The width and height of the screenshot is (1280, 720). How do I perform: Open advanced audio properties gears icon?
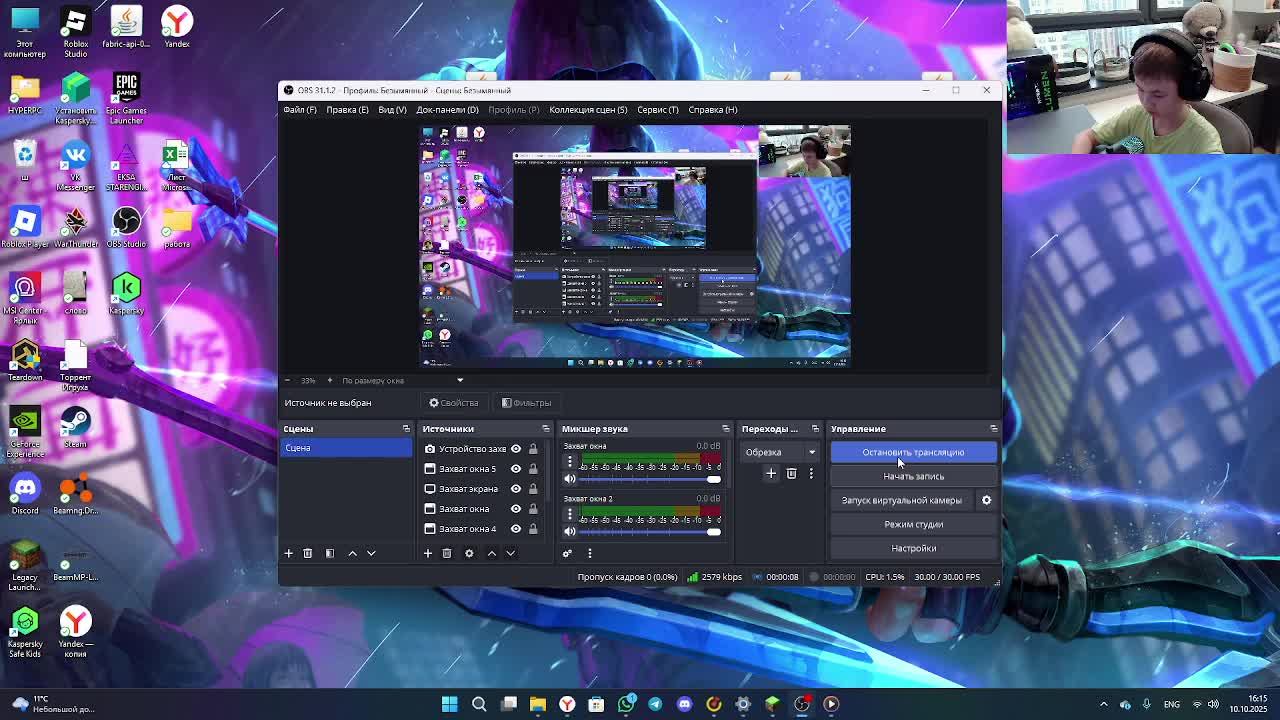(567, 553)
